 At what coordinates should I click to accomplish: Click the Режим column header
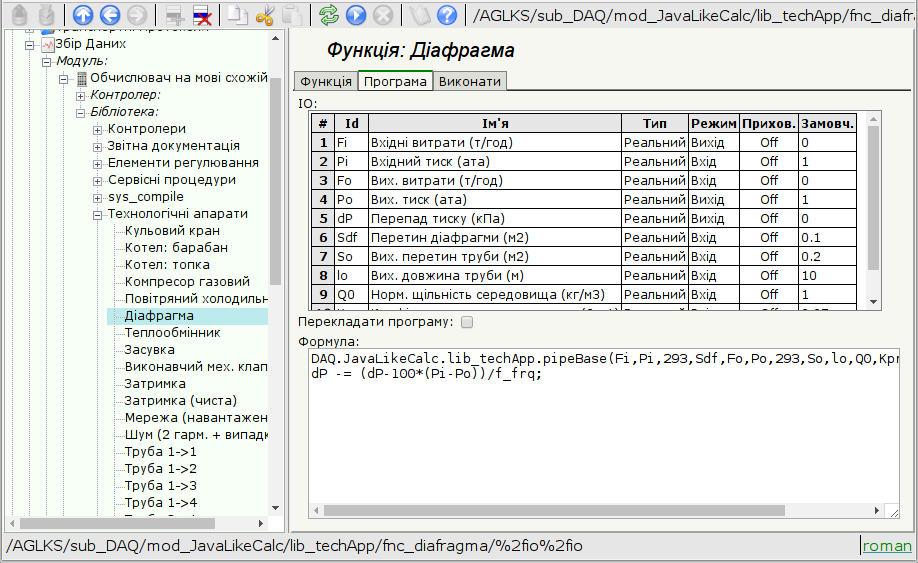tap(714, 123)
